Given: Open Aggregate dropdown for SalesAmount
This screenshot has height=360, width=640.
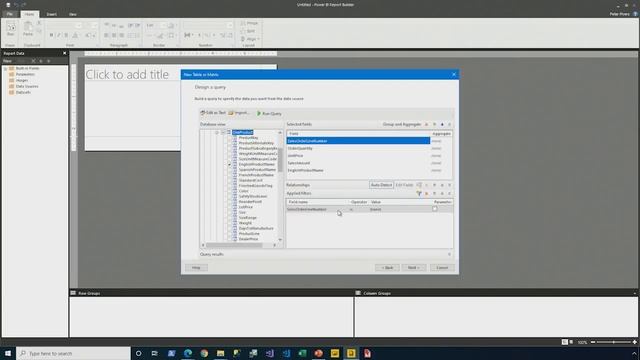Looking at the screenshot, I should [441, 163].
